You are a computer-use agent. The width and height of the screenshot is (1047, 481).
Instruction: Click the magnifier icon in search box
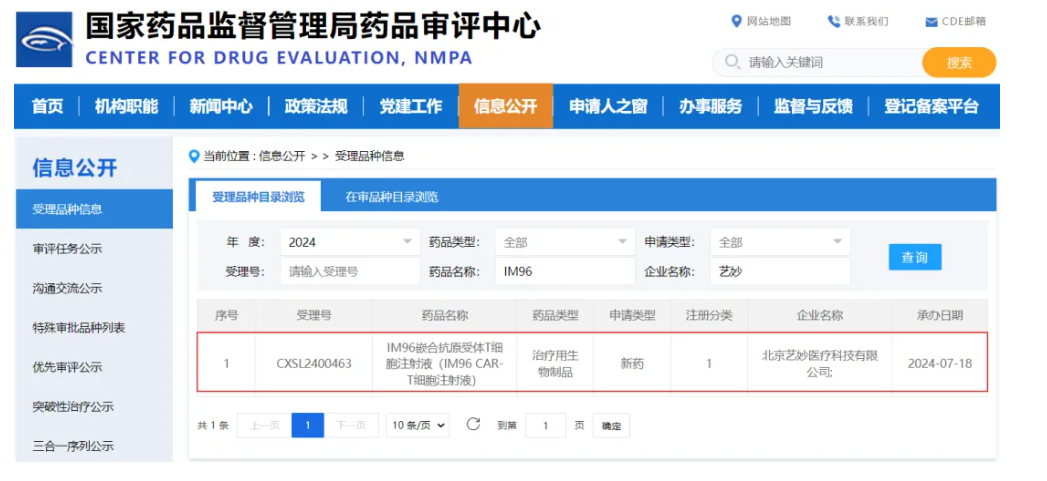[x=731, y=62]
